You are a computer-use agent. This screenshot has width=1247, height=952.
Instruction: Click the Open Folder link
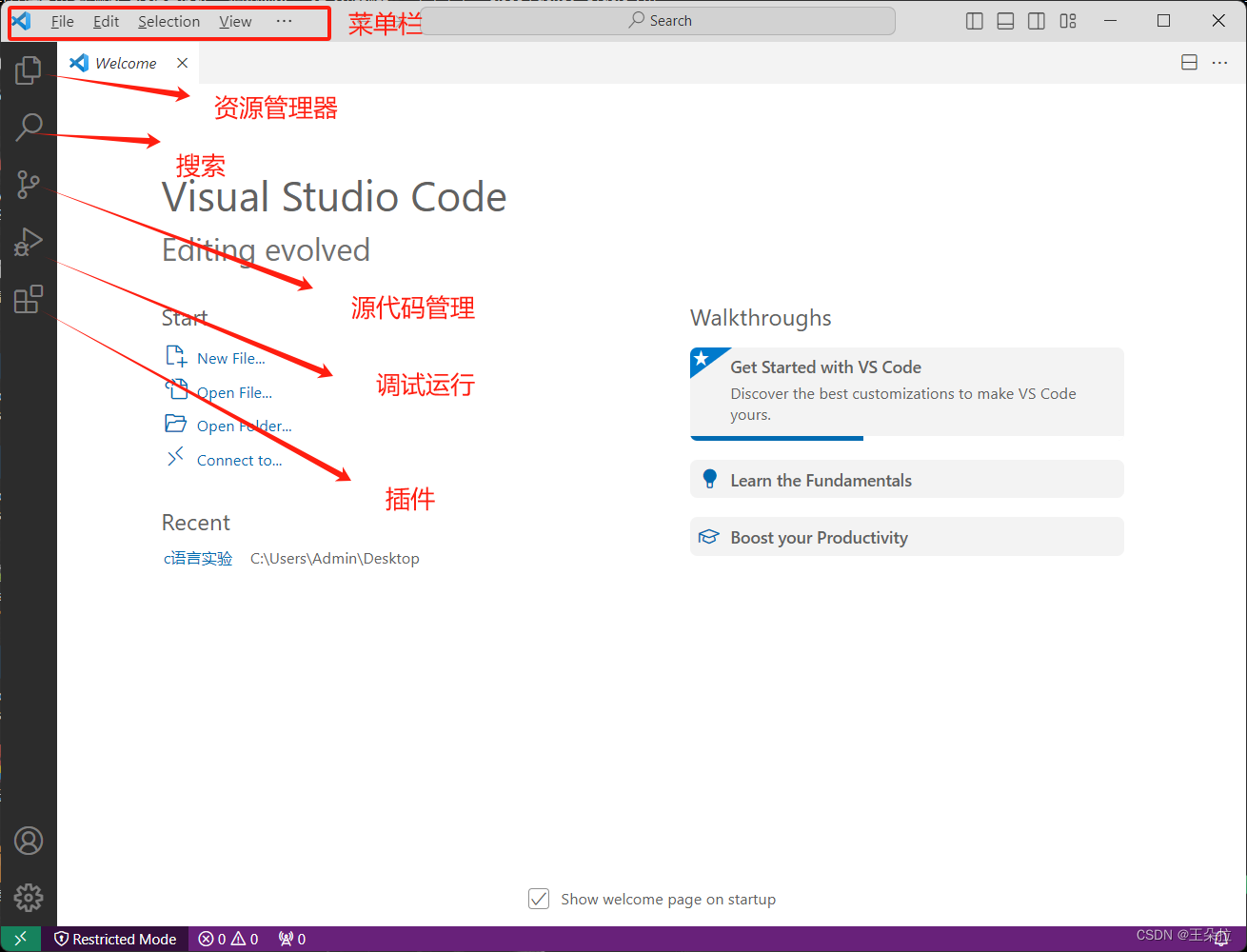coord(245,426)
